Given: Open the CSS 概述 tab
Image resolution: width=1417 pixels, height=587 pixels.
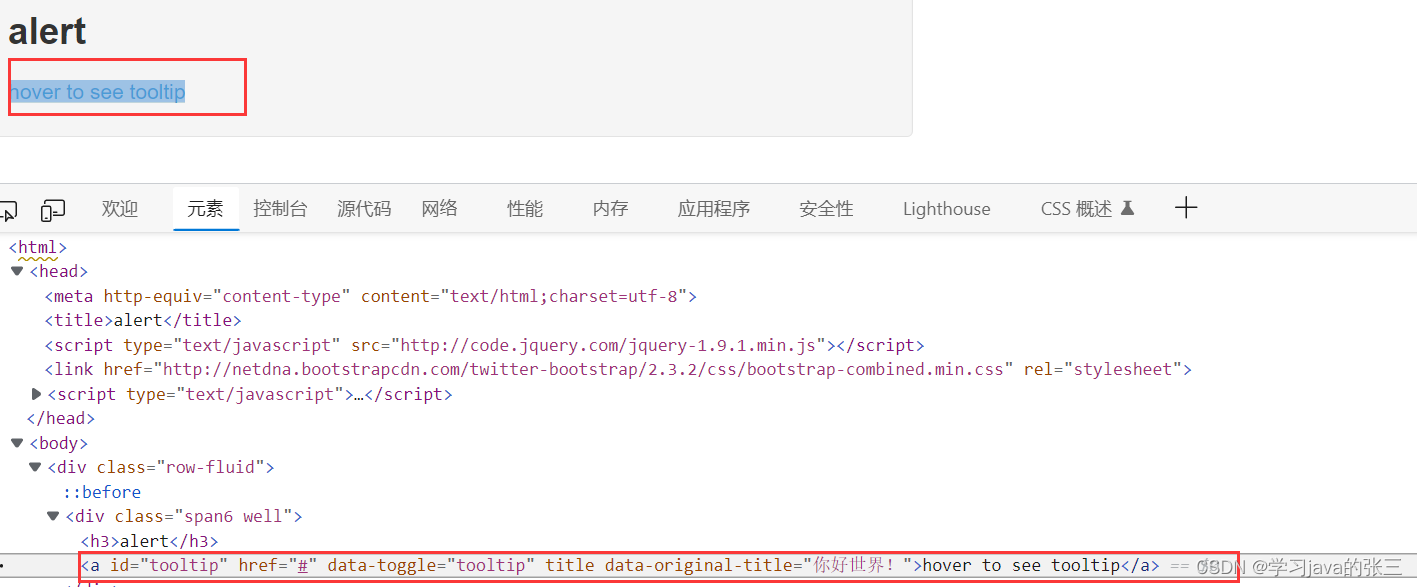Looking at the screenshot, I should point(1087,209).
